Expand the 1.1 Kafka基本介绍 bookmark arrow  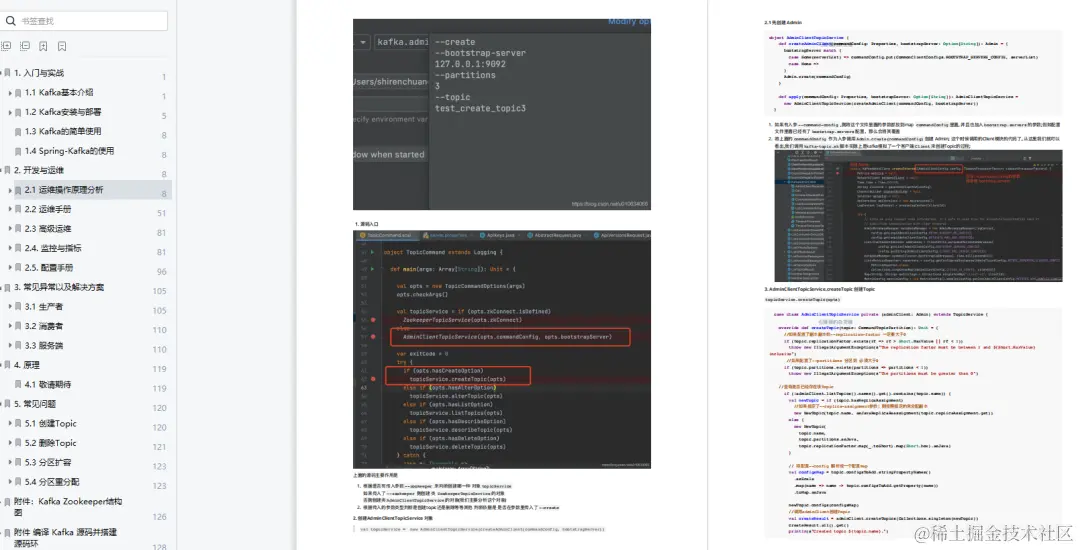pos(10,92)
